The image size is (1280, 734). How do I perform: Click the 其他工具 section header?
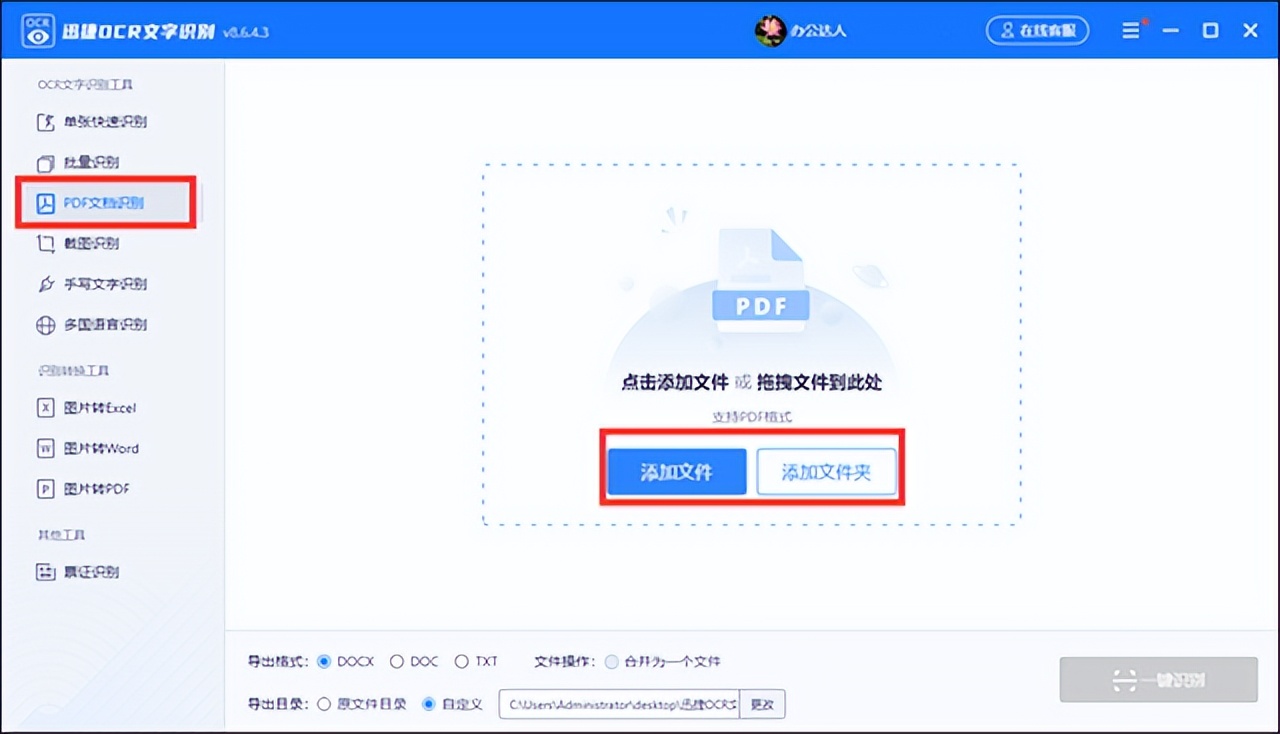coord(62,535)
